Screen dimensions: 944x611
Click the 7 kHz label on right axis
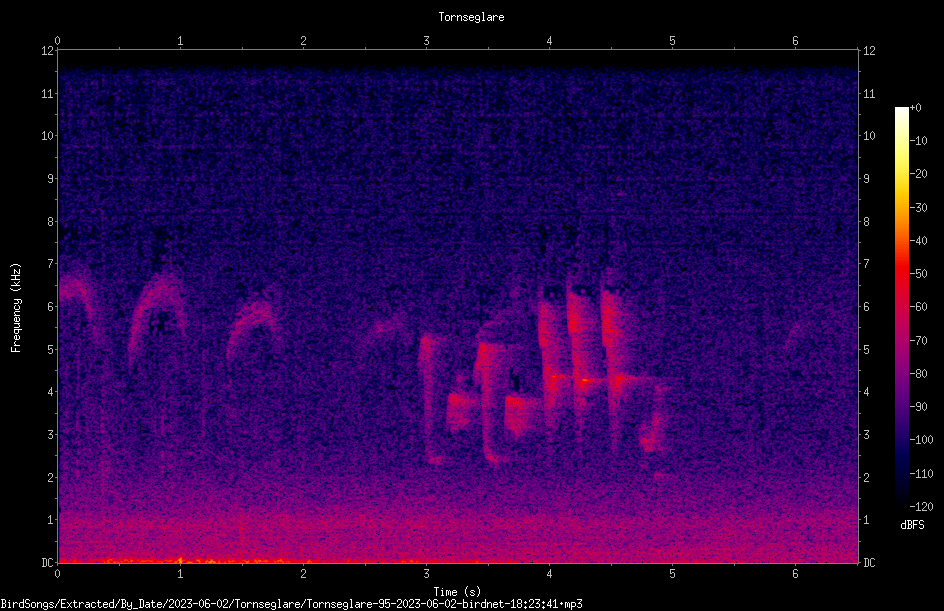tap(866, 263)
